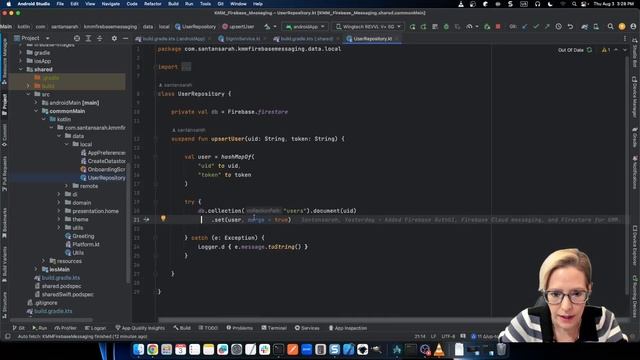Viewport: 640px width, 360px height.
Task: Click the Debug bug icon in toolbar
Action: [x=446, y=27]
